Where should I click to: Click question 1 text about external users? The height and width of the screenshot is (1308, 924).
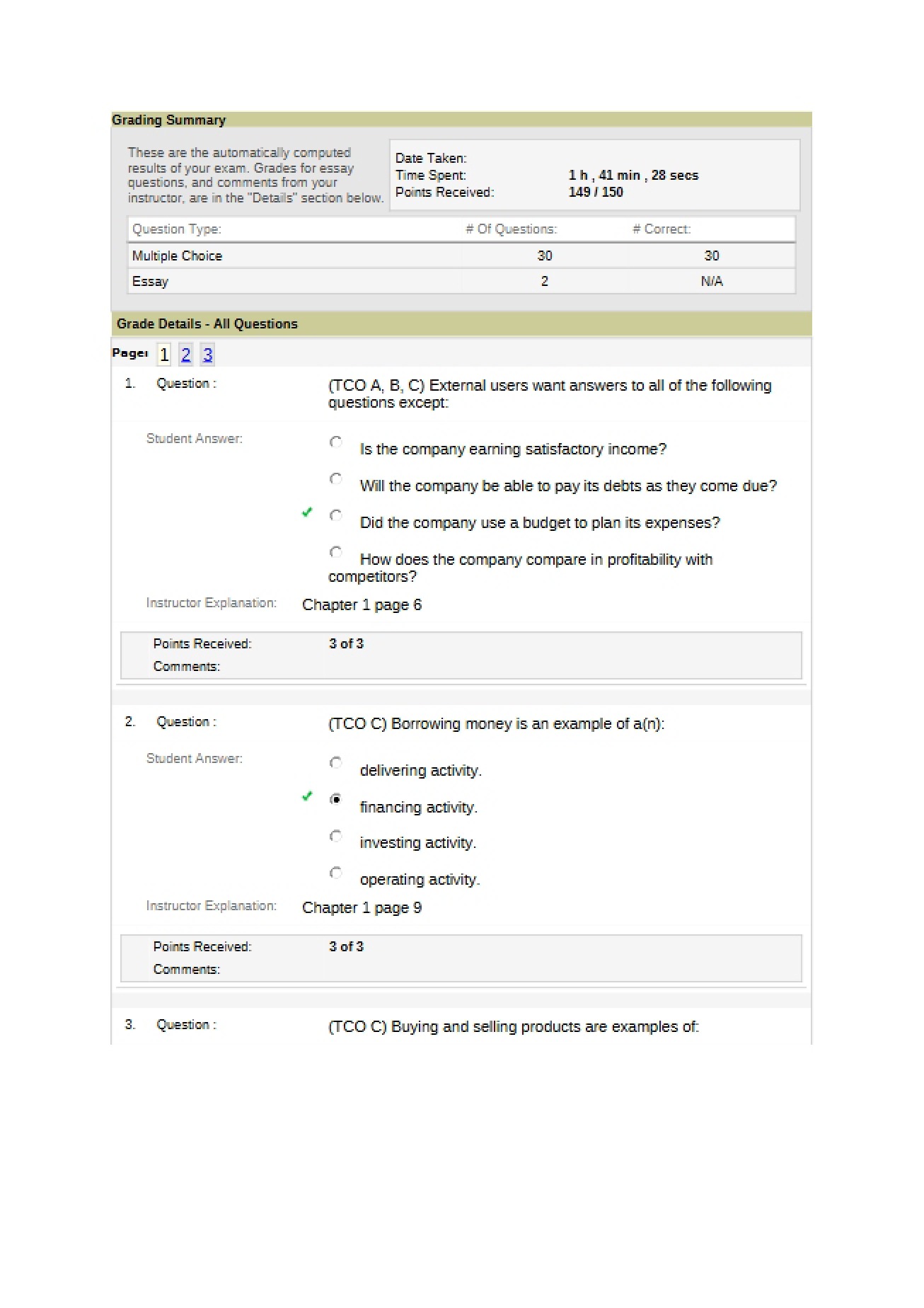coord(550,394)
